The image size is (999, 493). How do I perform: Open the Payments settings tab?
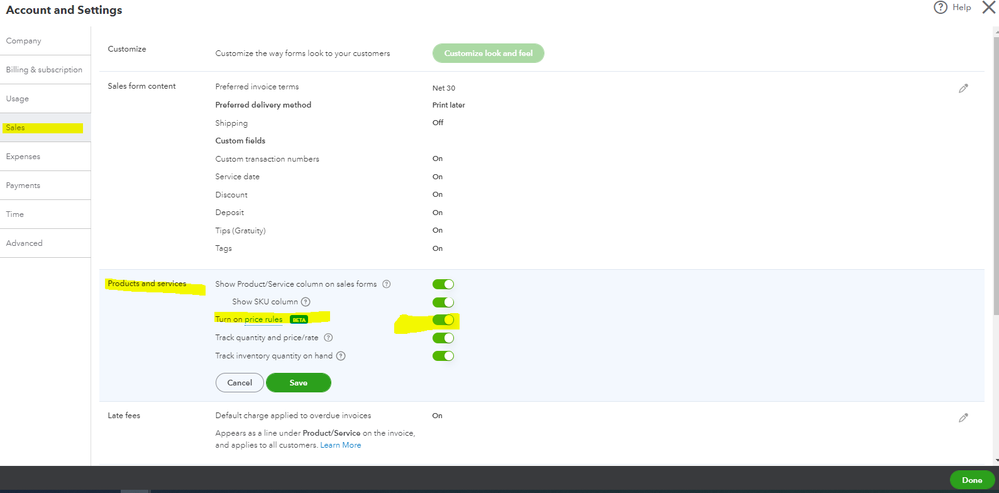click(45, 185)
